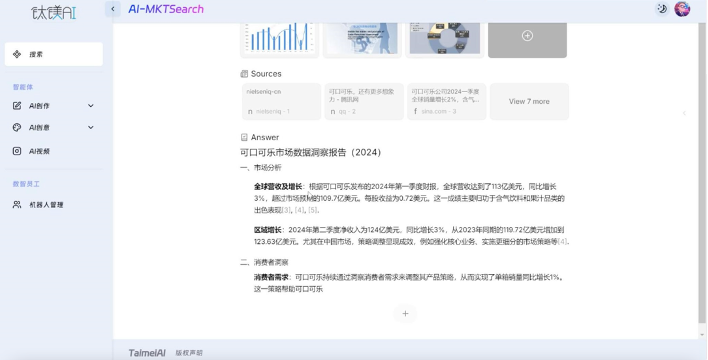
Task: Click the AI视频 camera icon
Action: 17,151
